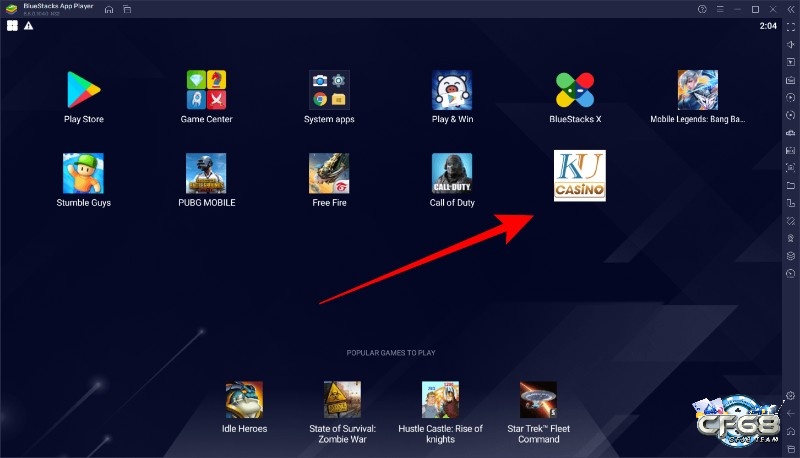Viewport: 800px width, 458px height.
Task: Open Hustle Castle: Rise of knights
Action: click(x=440, y=400)
